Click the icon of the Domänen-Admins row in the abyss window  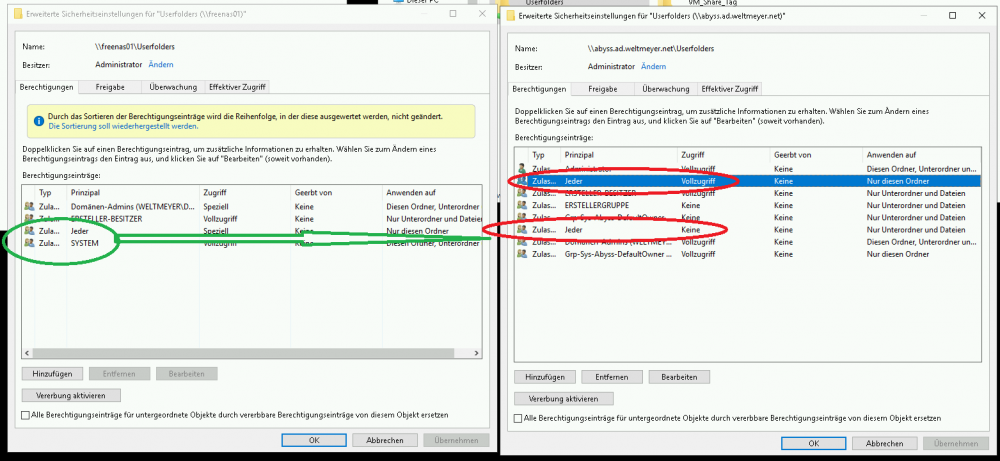(522, 242)
